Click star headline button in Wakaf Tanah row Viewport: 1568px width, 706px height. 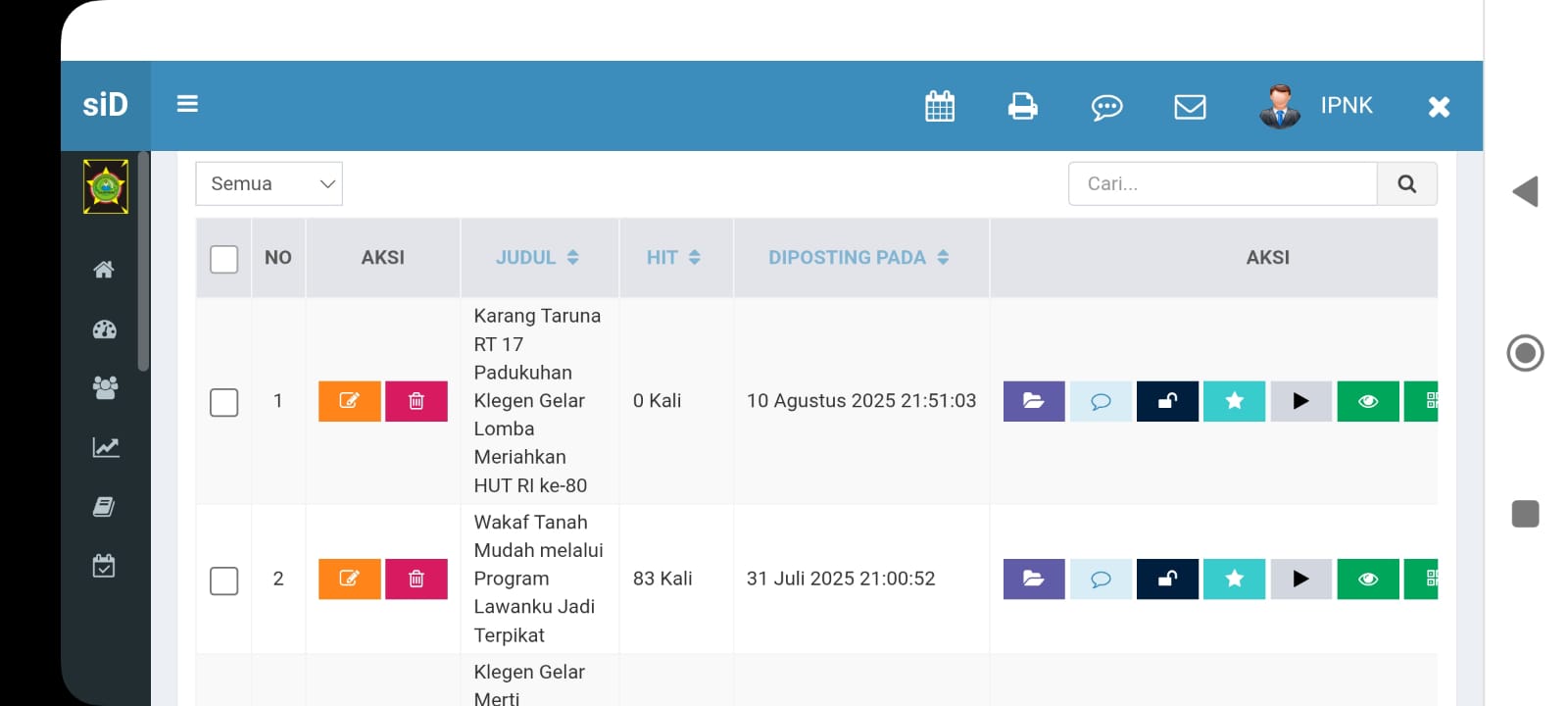(x=1235, y=579)
